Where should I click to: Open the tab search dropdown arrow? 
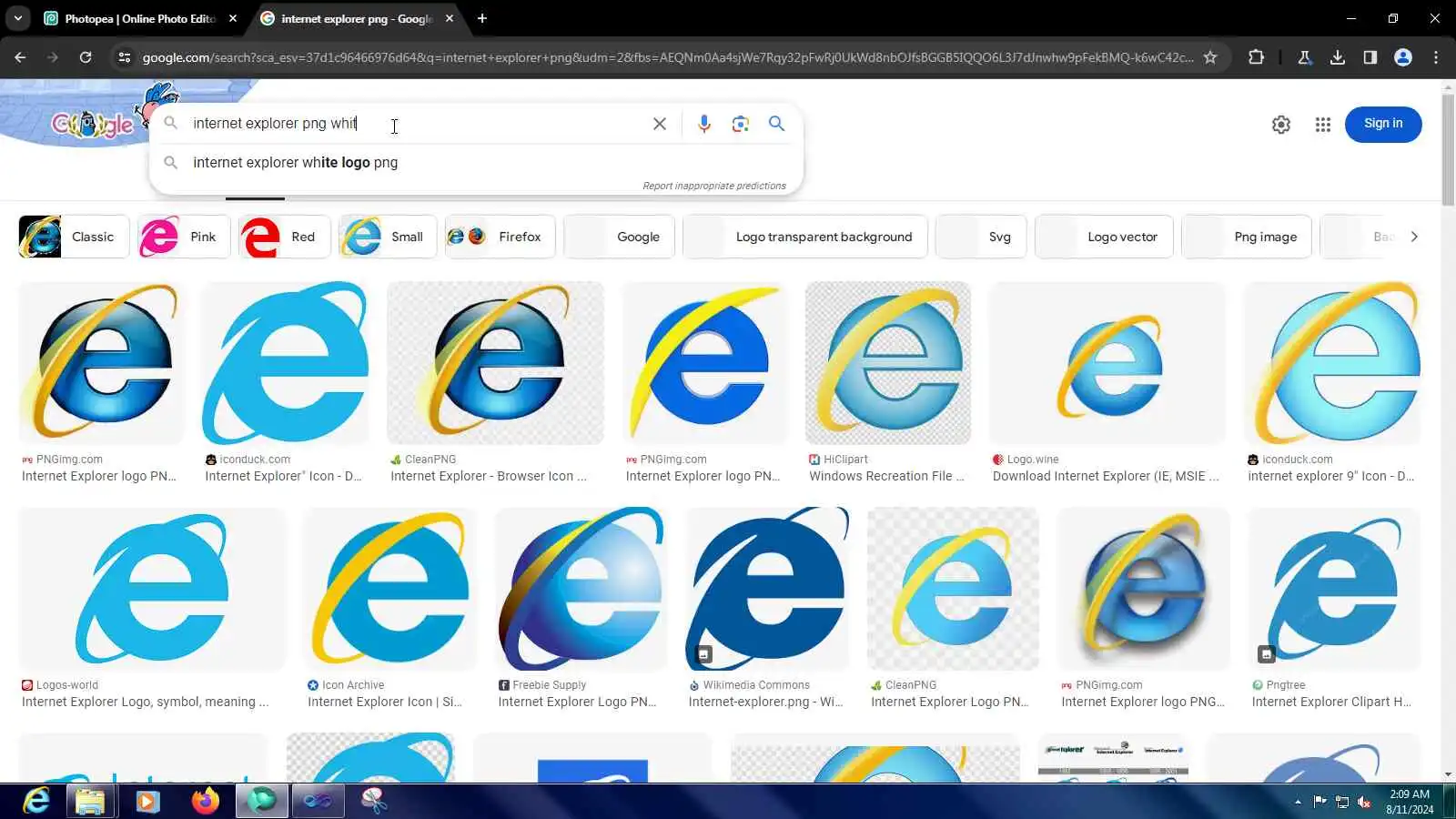[18, 18]
